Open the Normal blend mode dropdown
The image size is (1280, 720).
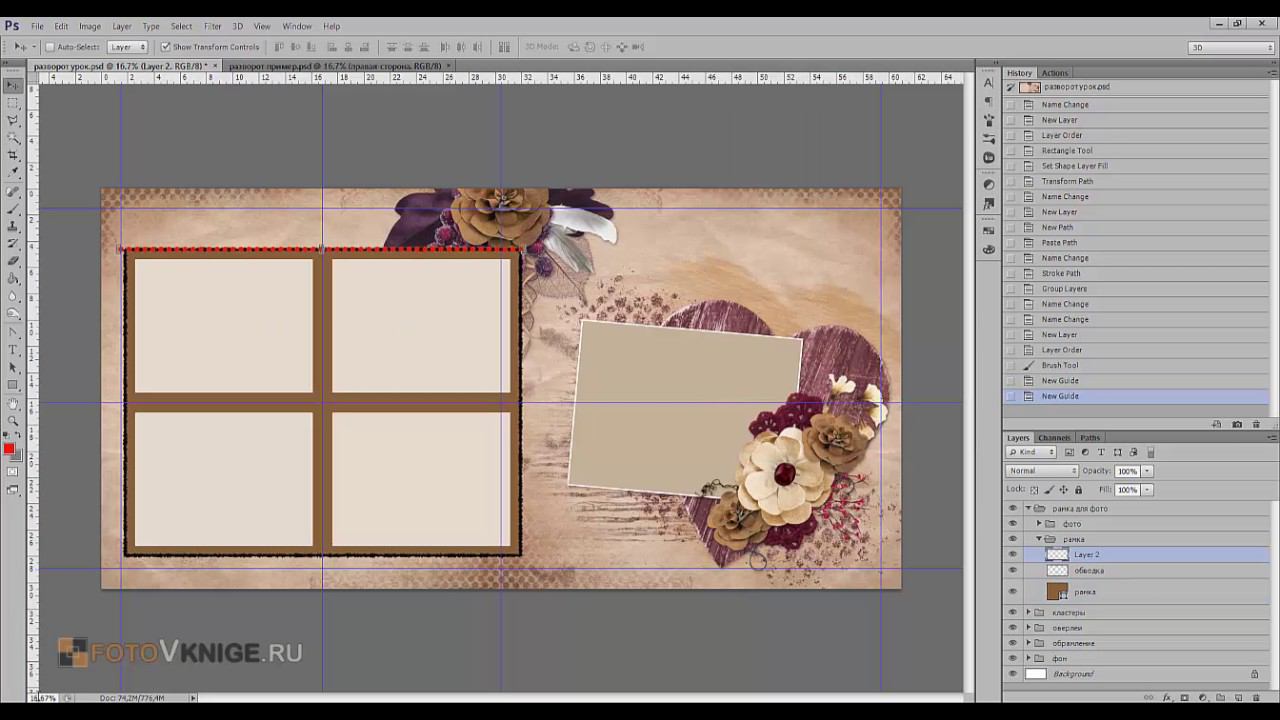point(1042,471)
